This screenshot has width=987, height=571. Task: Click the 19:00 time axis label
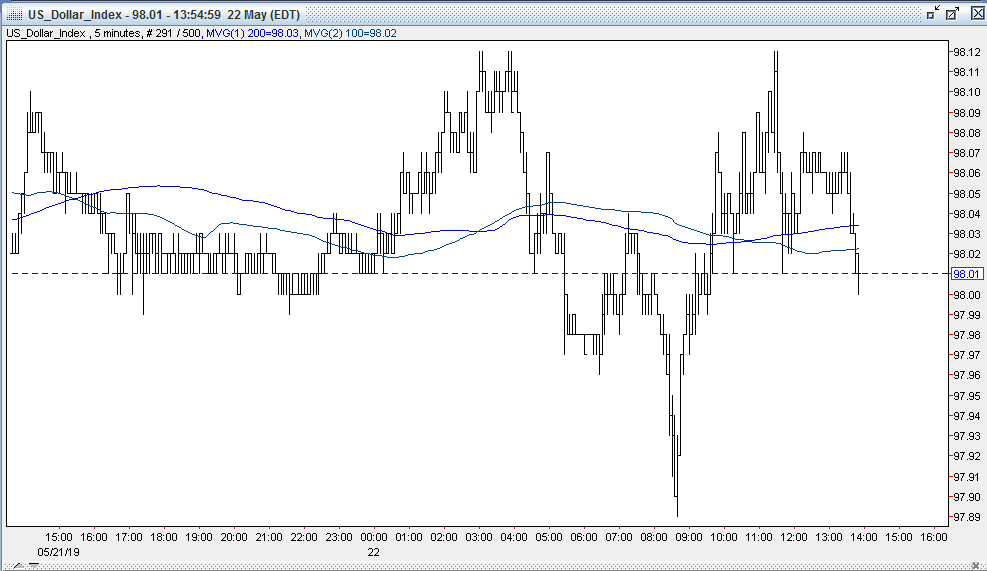pyautogui.click(x=198, y=537)
